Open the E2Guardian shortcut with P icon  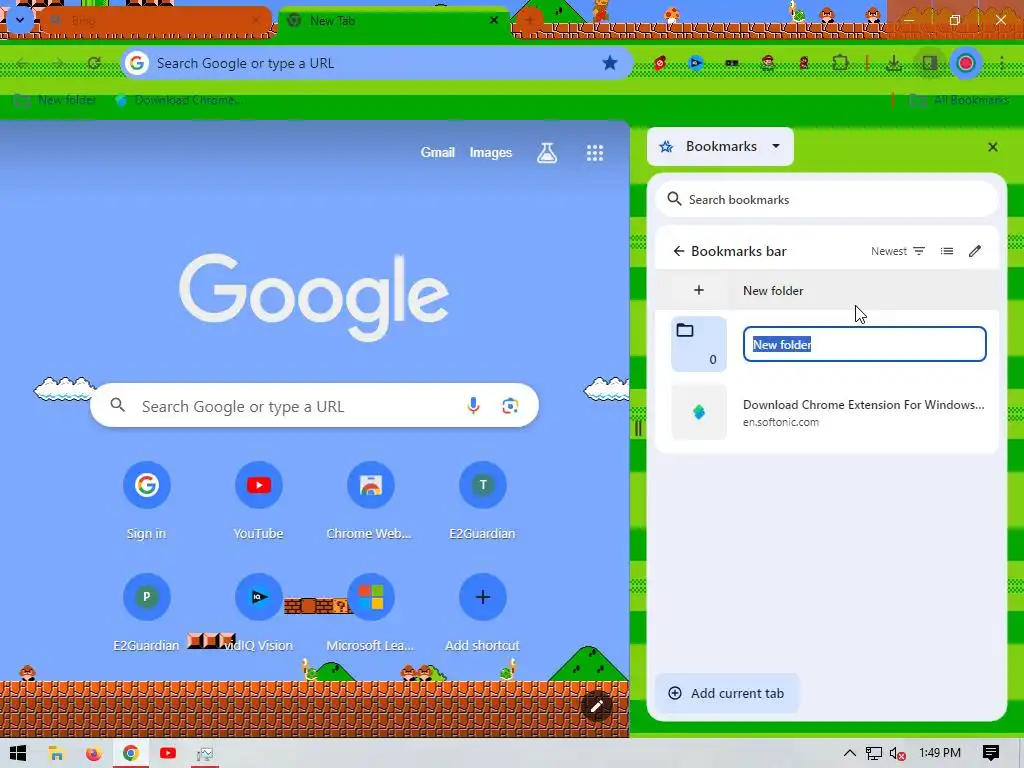tap(146, 612)
